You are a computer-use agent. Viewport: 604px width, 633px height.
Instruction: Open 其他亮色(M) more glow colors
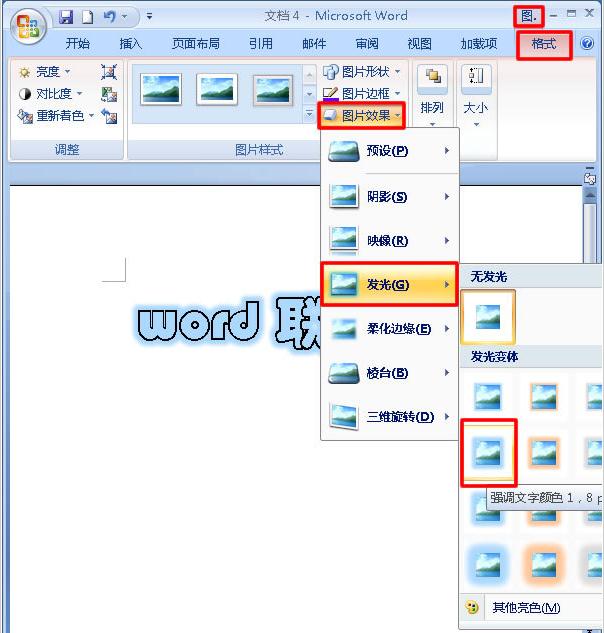531,608
